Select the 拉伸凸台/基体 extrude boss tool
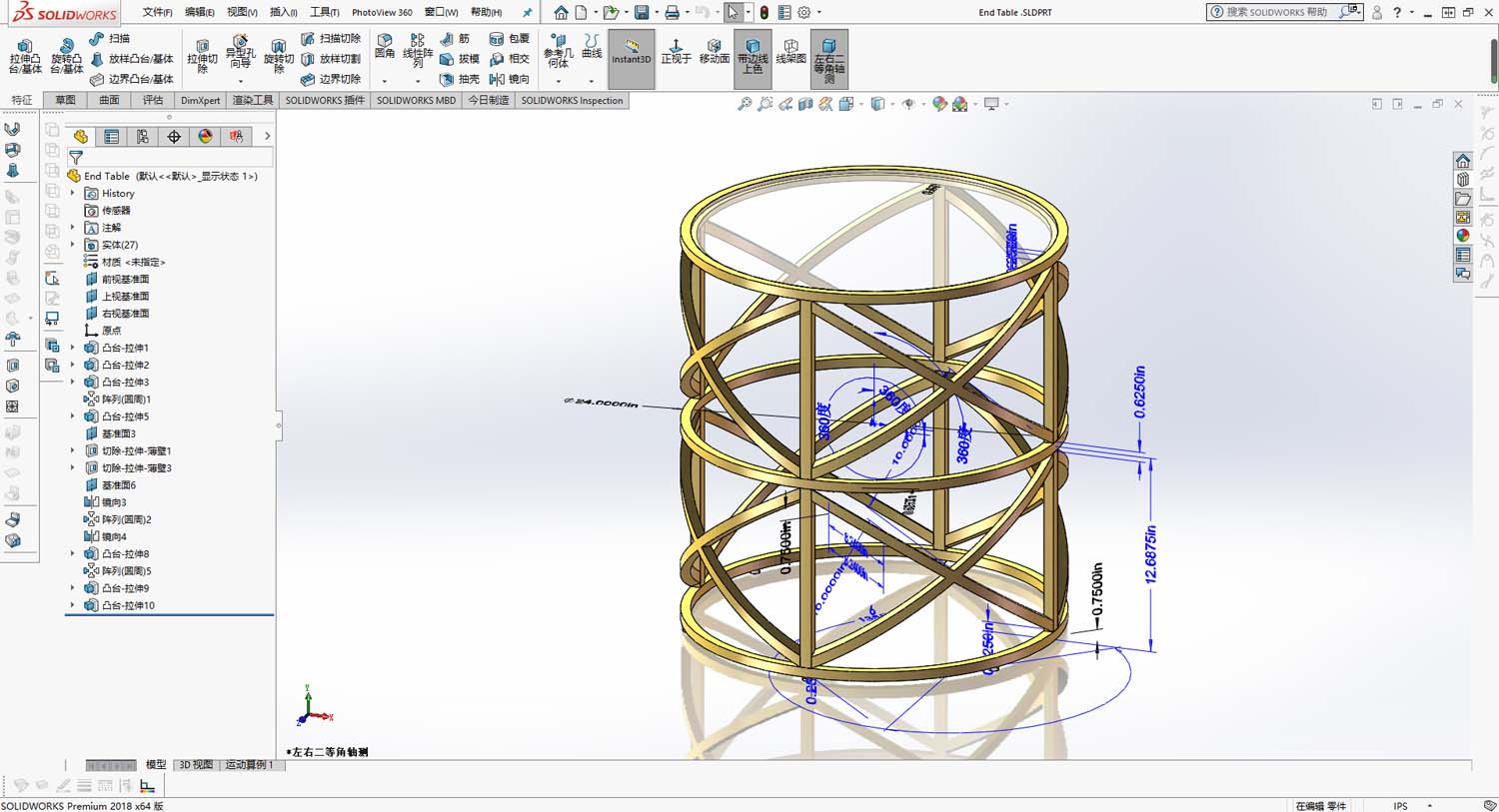Screen dimensions: 1499x812 tap(25, 56)
